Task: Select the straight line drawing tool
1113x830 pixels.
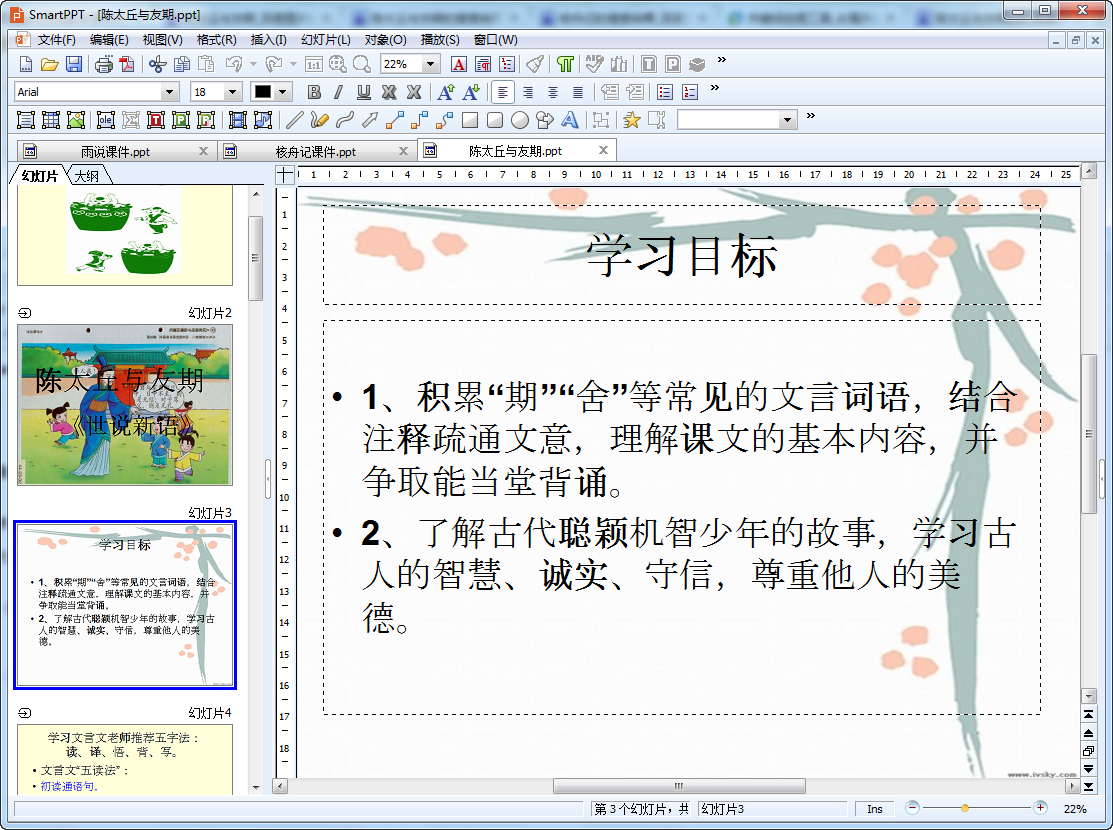Action: pos(294,120)
